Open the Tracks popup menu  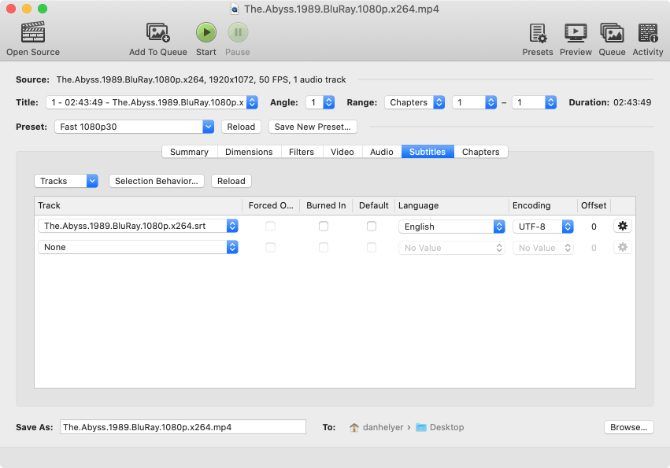coord(66,181)
